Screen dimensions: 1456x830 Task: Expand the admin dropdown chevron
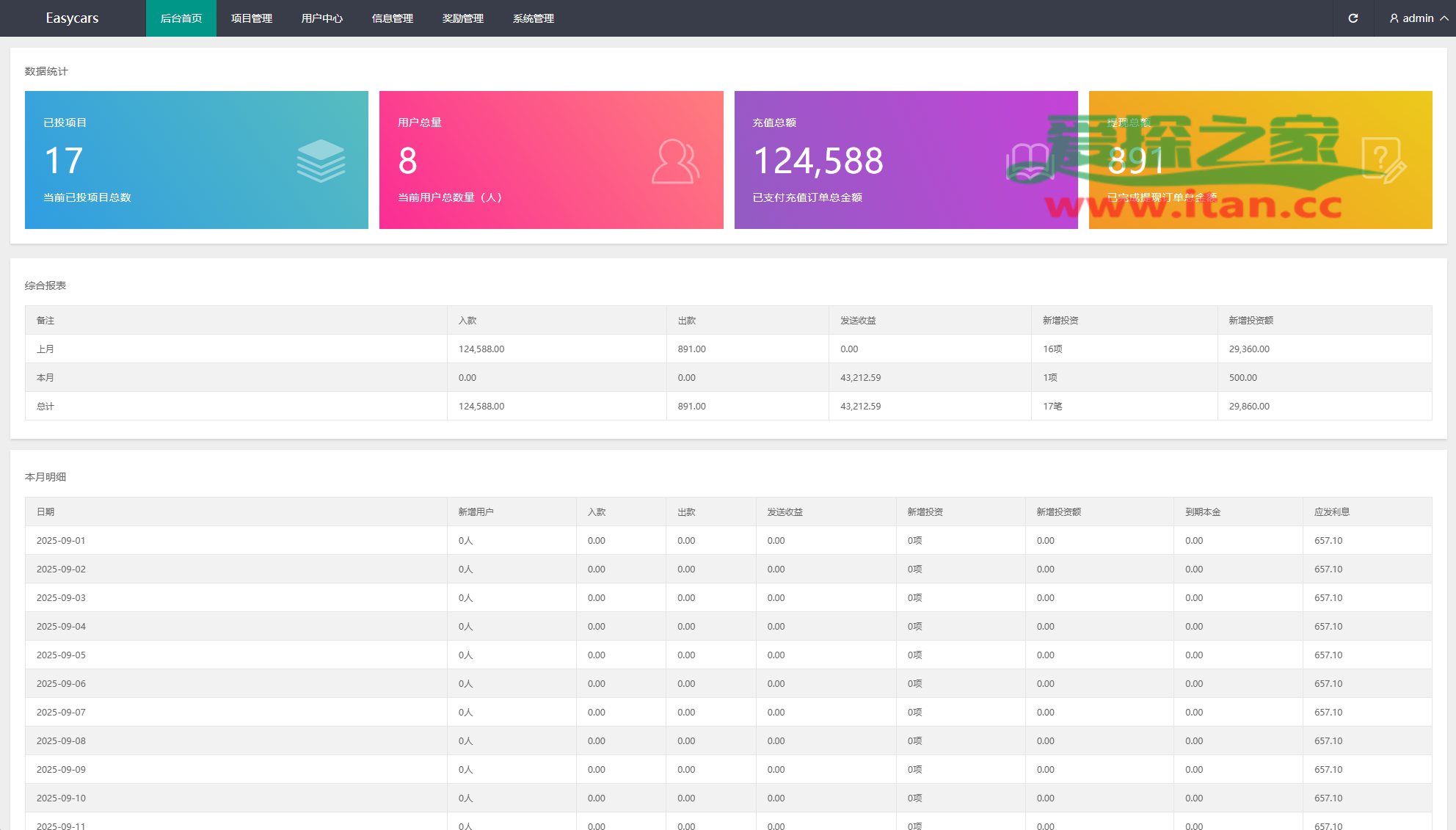click(x=1444, y=18)
